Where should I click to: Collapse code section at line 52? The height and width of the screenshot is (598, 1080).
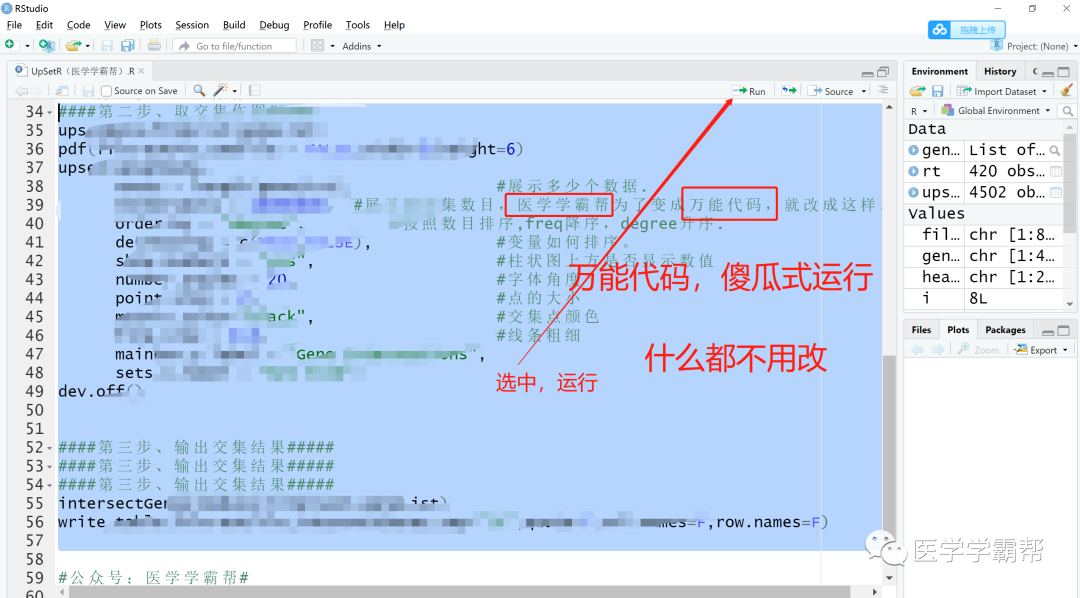(50, 448)
